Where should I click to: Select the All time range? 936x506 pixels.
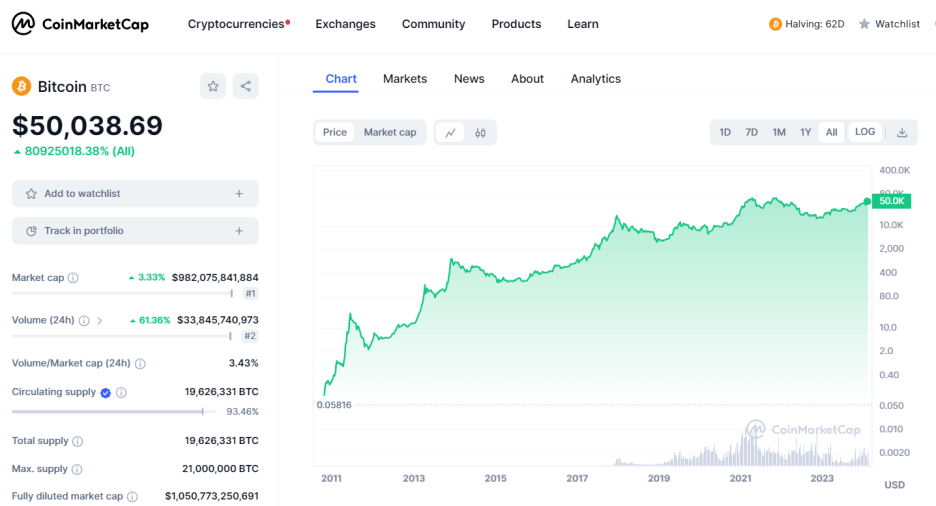point(832,132)
